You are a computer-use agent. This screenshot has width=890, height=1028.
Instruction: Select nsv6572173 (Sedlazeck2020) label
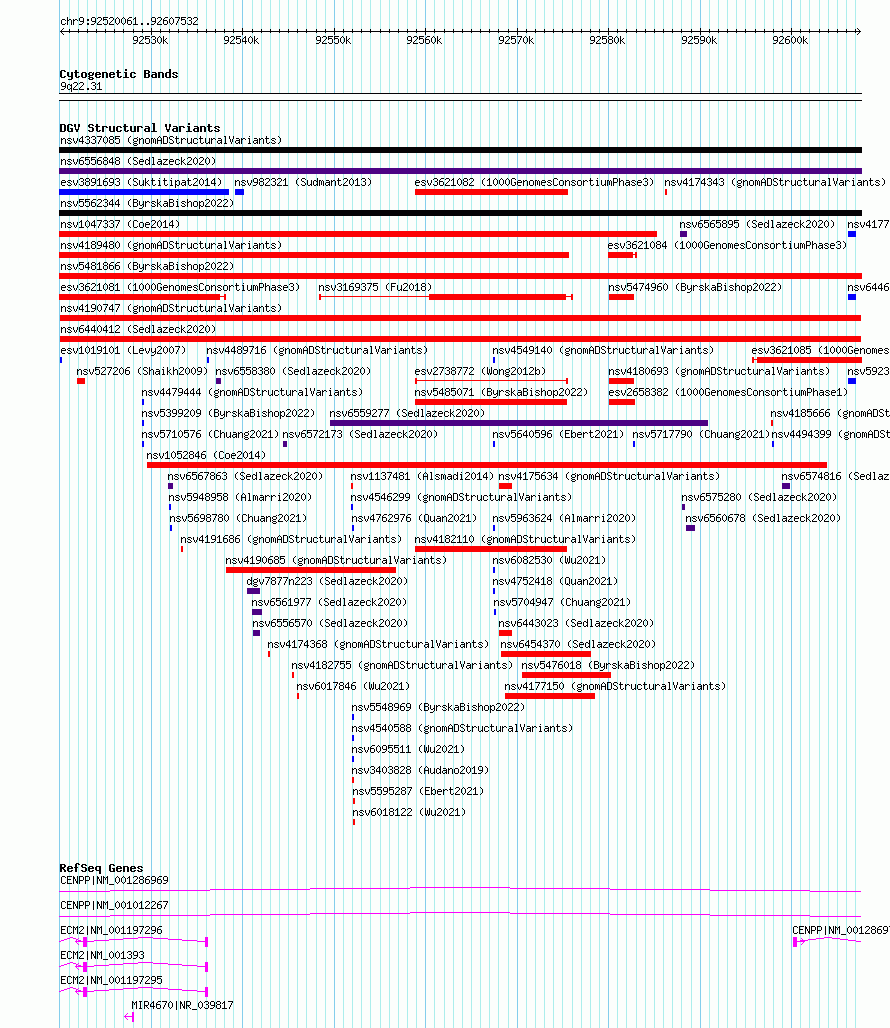[360, 434]
